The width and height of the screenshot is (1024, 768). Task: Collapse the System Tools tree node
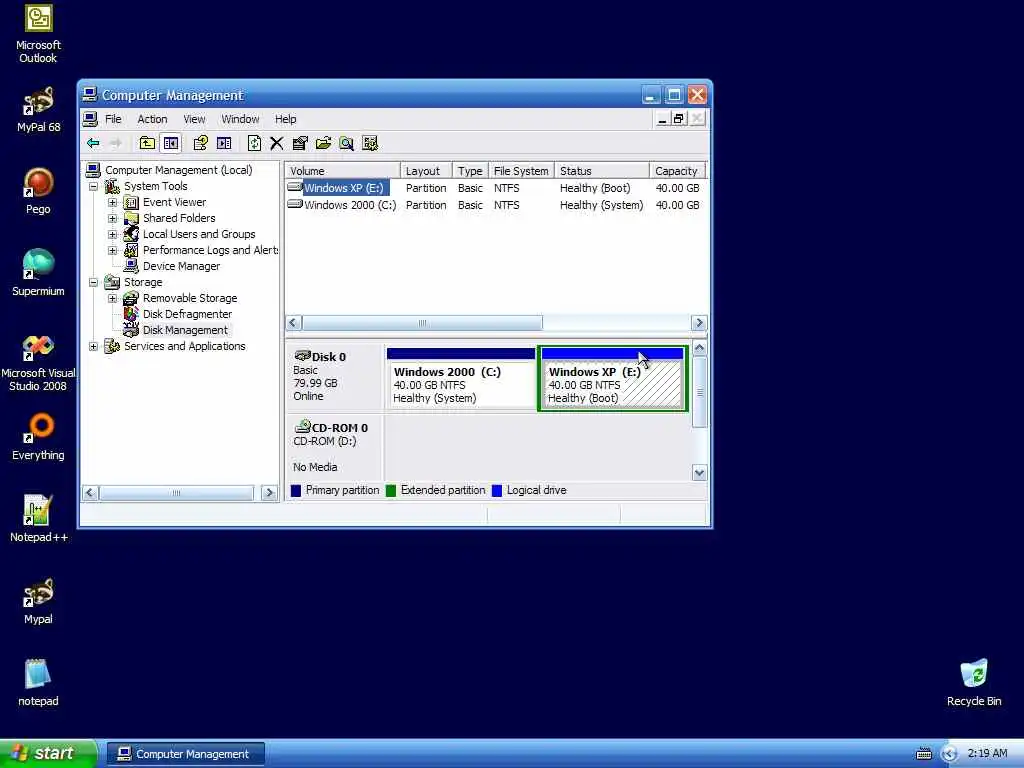tap(93, 186)
